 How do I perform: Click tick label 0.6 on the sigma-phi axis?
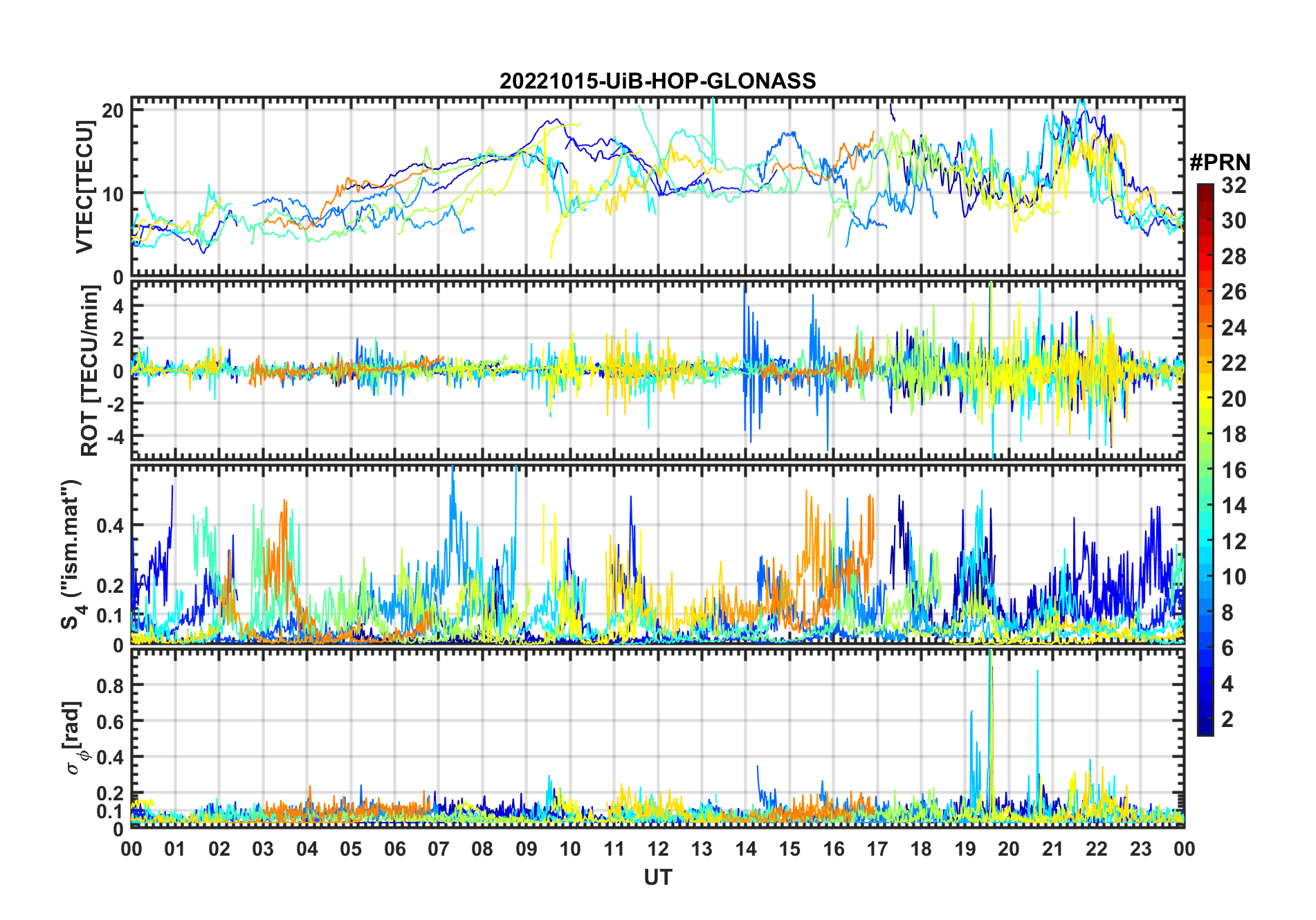click(x=110, y=721)
